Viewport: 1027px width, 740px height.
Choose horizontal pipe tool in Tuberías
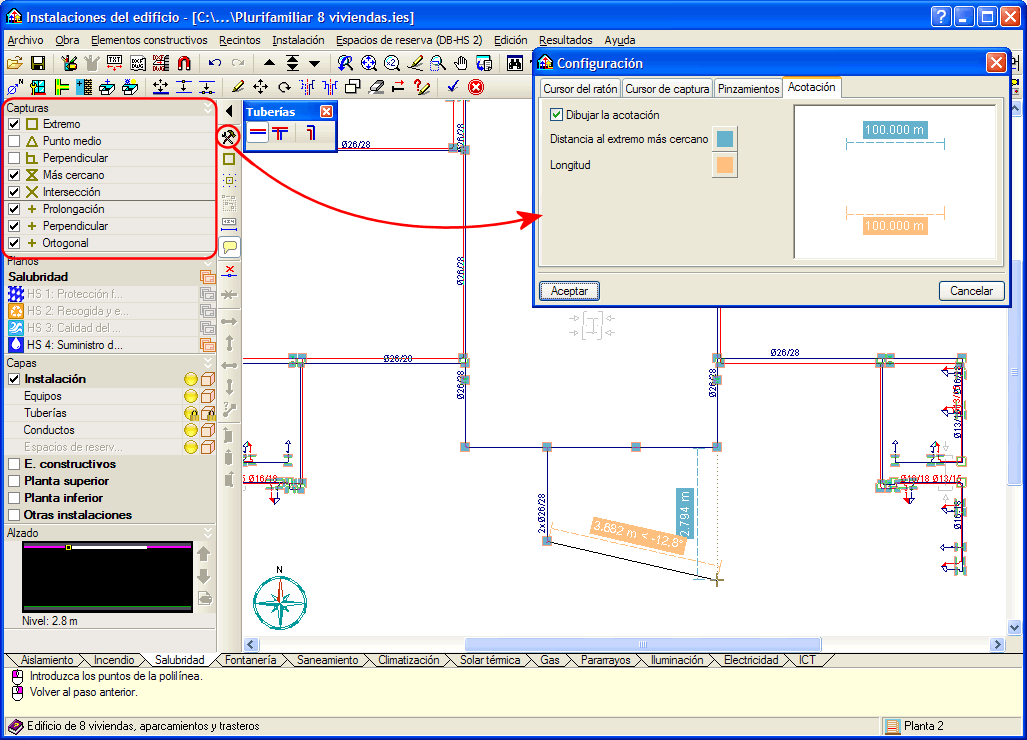[x=258, y=133]
